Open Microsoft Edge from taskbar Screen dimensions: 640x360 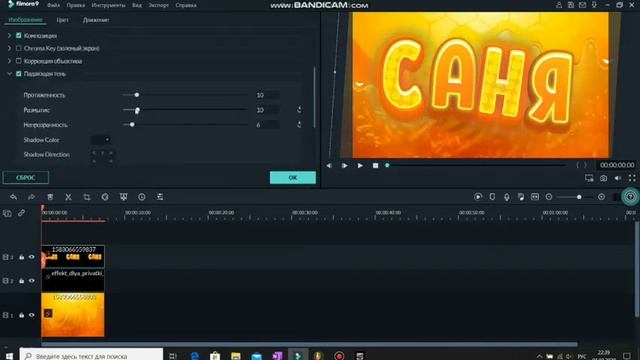(195, 356)
